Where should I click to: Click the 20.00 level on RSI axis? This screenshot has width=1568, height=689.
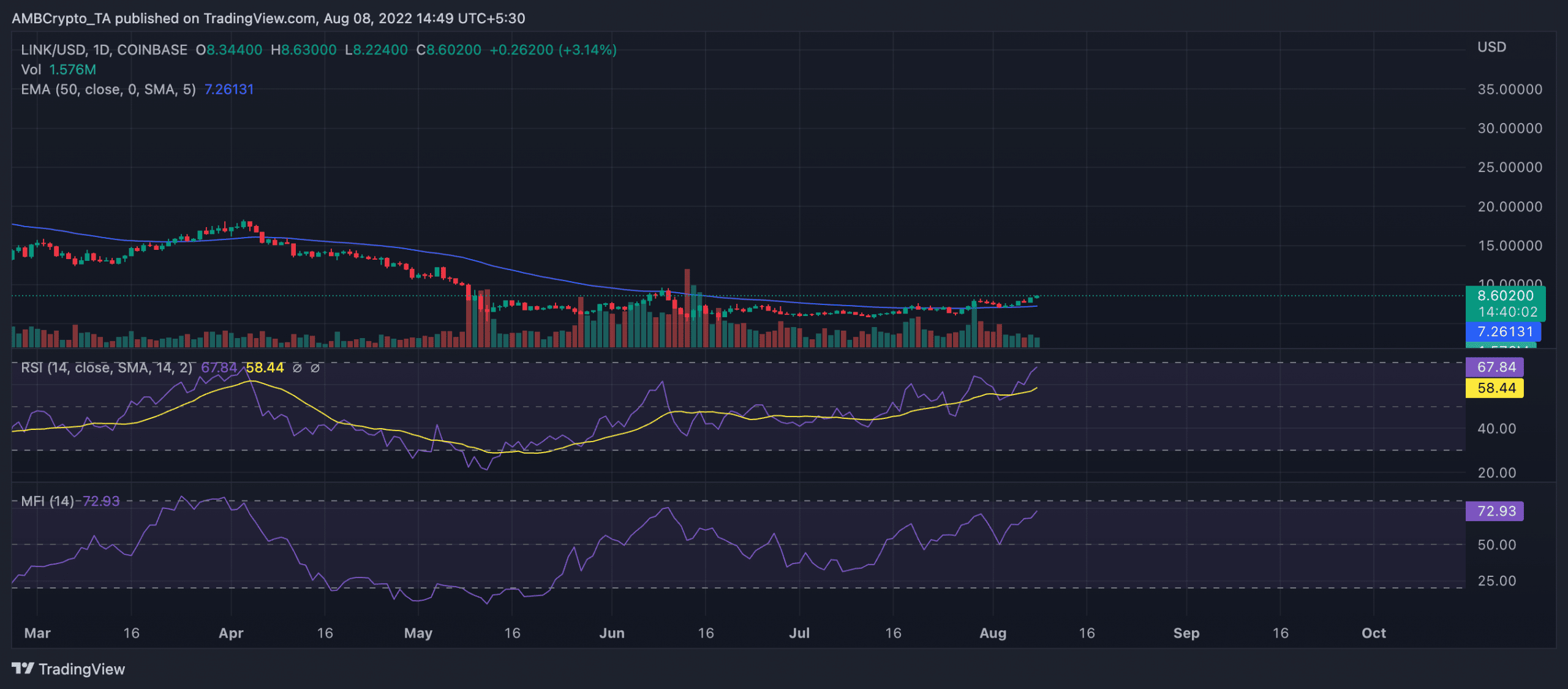(1496, 473)
